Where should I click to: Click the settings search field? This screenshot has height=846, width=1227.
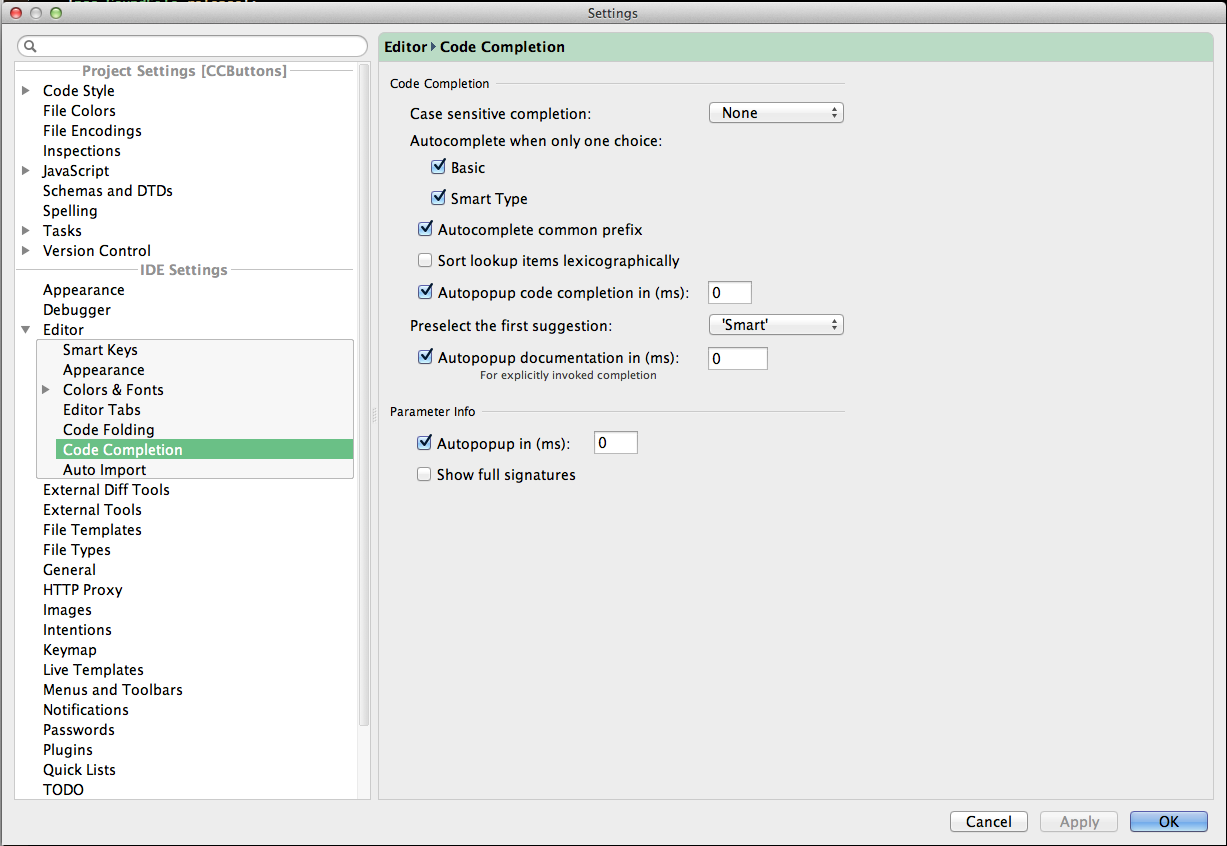(193, 46)
